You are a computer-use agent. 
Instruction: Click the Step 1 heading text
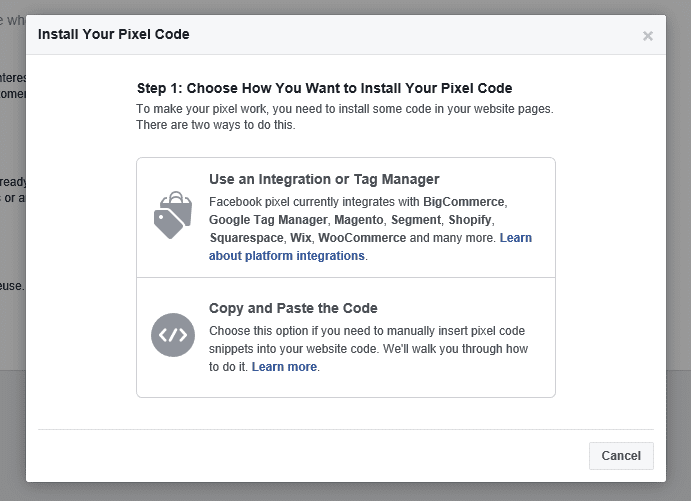click(x=324, y=88)
